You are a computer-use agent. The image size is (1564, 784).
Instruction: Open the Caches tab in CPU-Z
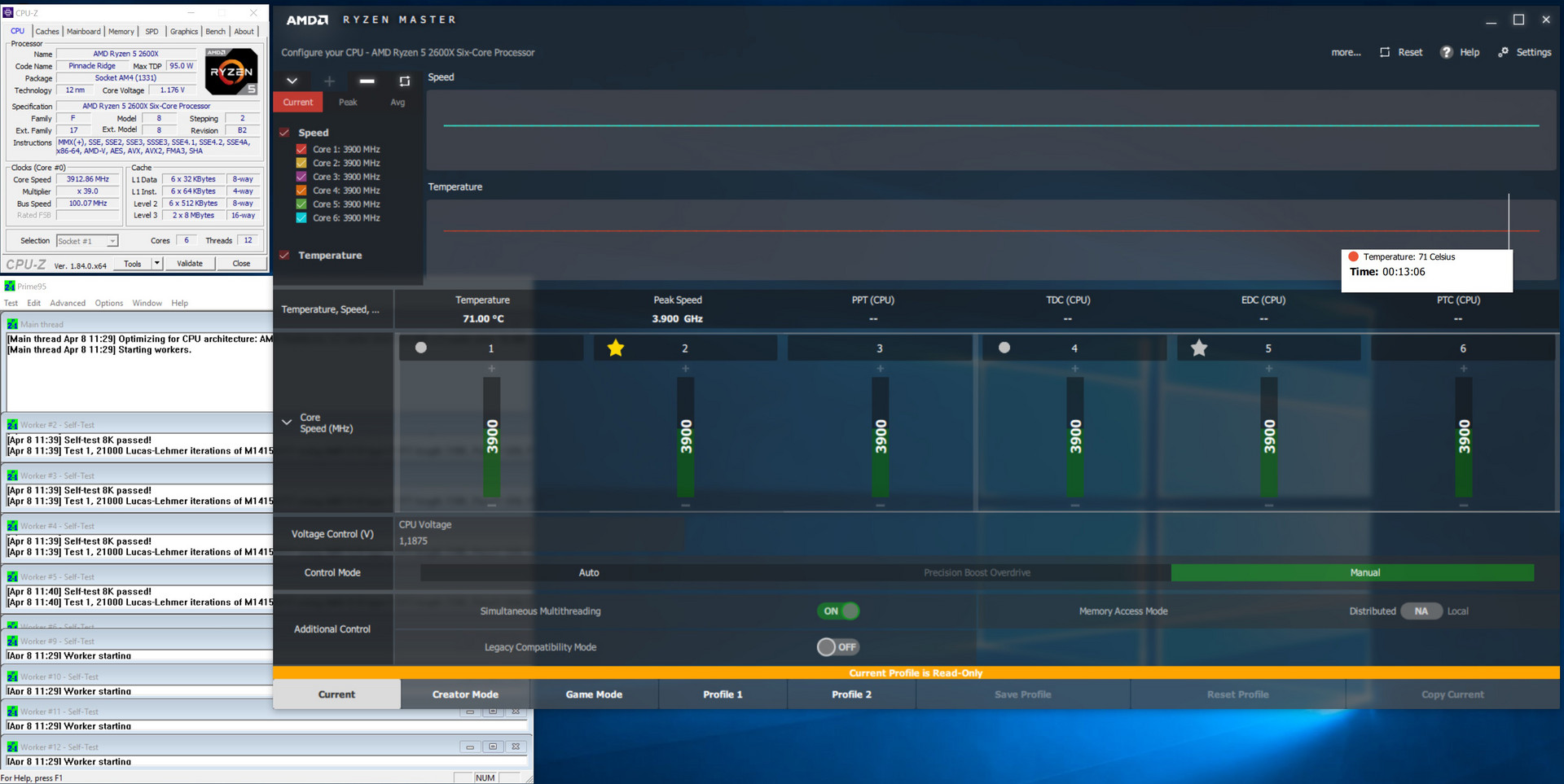click(x=47, y=32)
